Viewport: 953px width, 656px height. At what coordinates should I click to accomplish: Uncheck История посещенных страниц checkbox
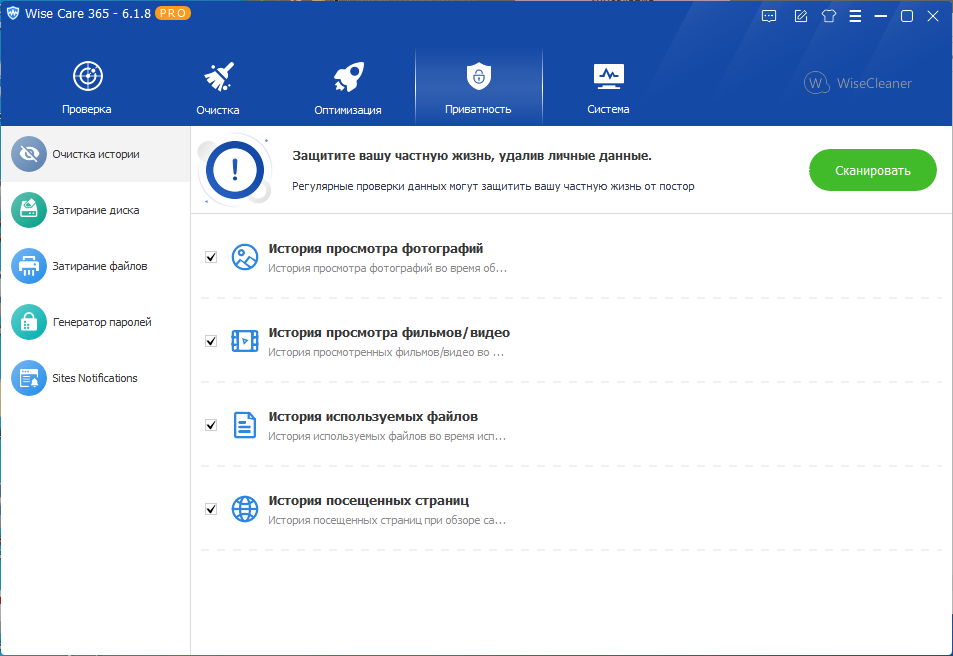[211, 509]
